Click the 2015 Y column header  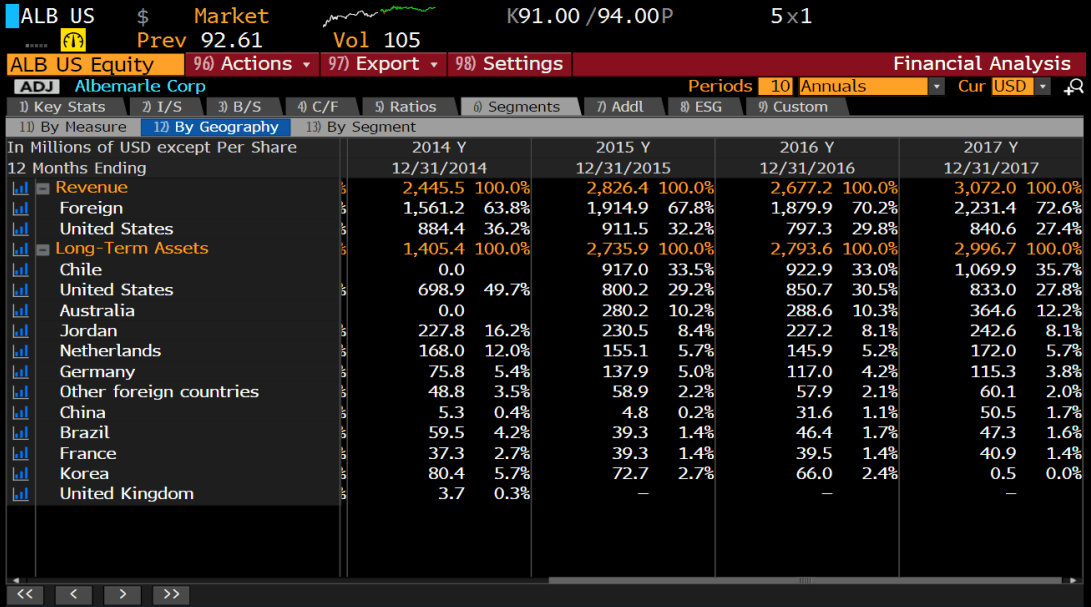point(623,148)
